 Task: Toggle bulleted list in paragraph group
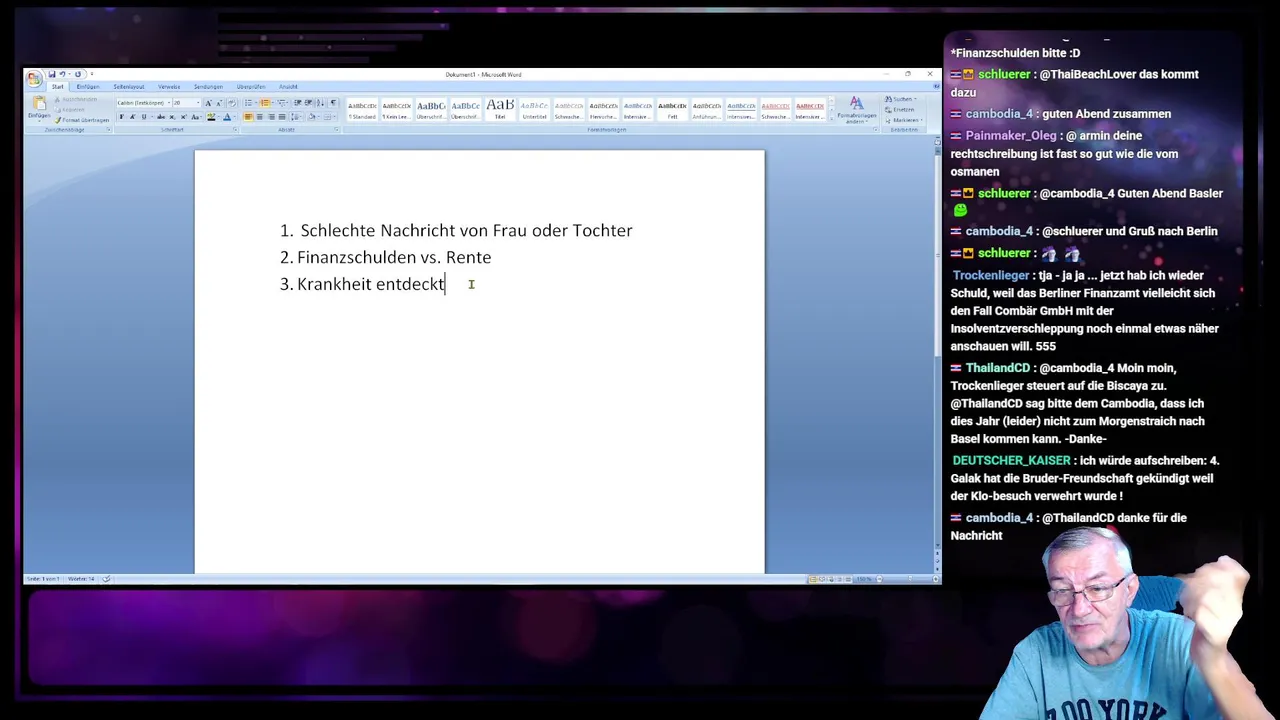pyautogui.click(x=249, y=103)
